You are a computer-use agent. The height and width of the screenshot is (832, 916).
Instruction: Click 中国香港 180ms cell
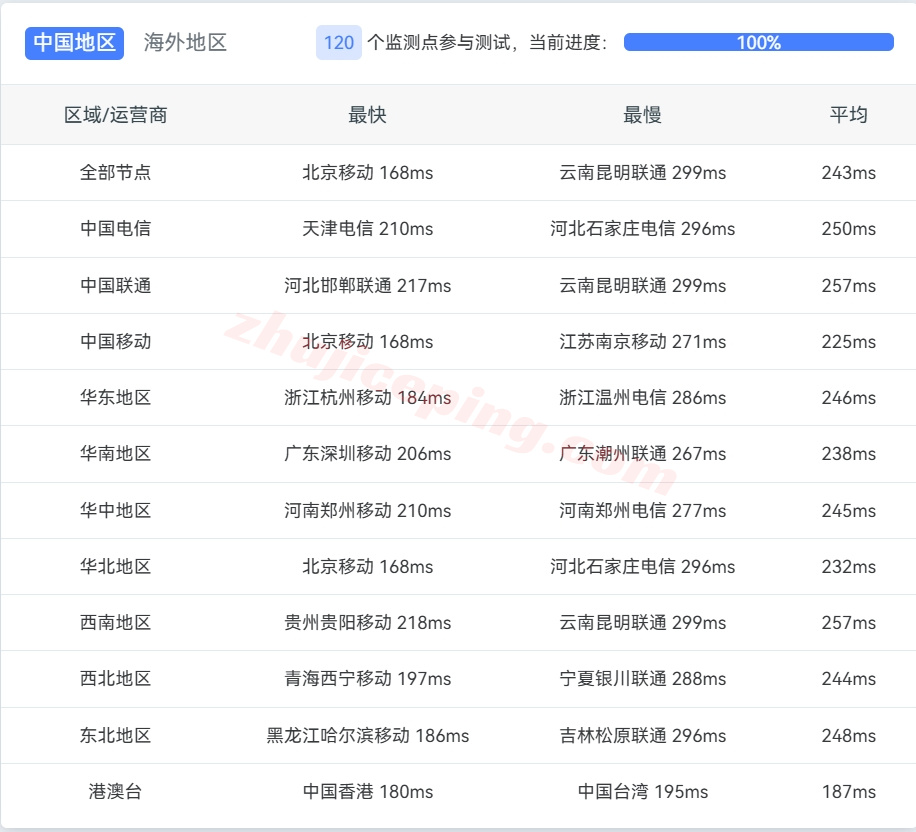pos(367,791)
